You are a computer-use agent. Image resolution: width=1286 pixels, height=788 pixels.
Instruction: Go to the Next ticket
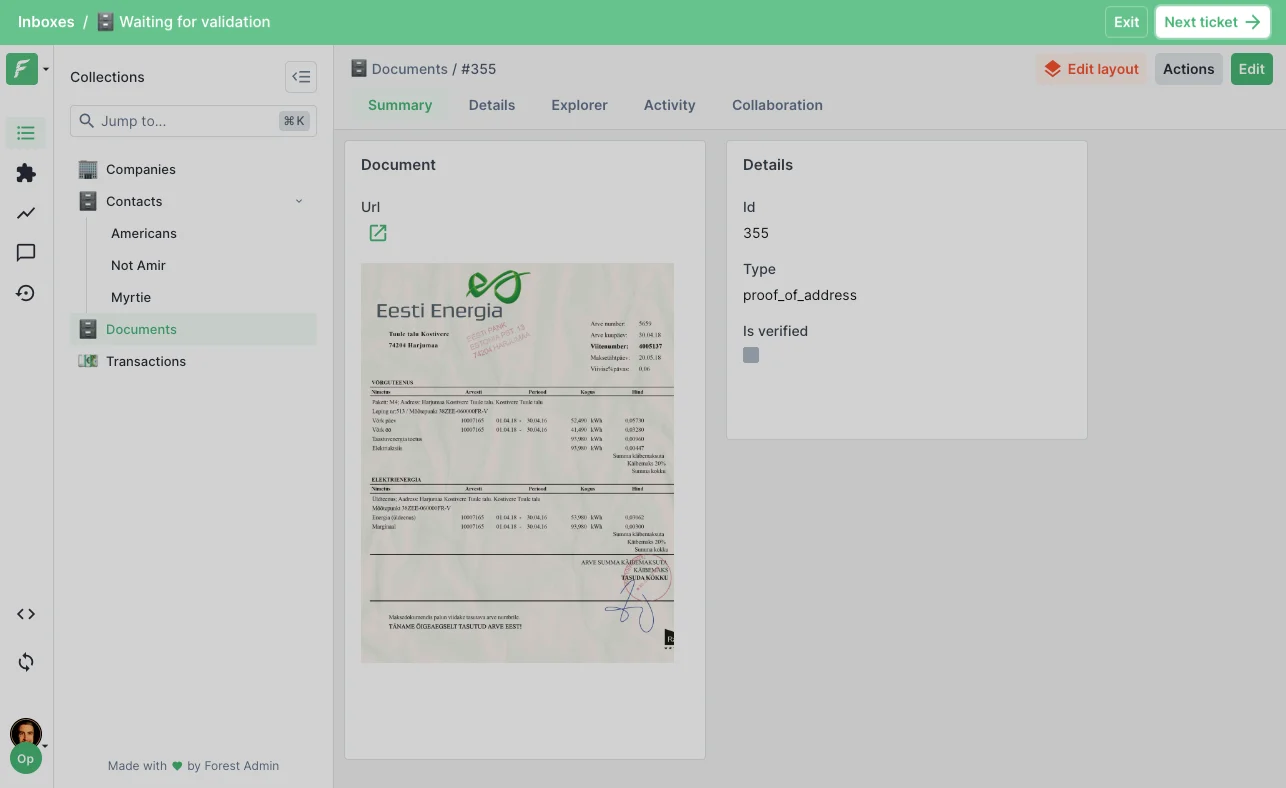click(x=1212, y=22)
